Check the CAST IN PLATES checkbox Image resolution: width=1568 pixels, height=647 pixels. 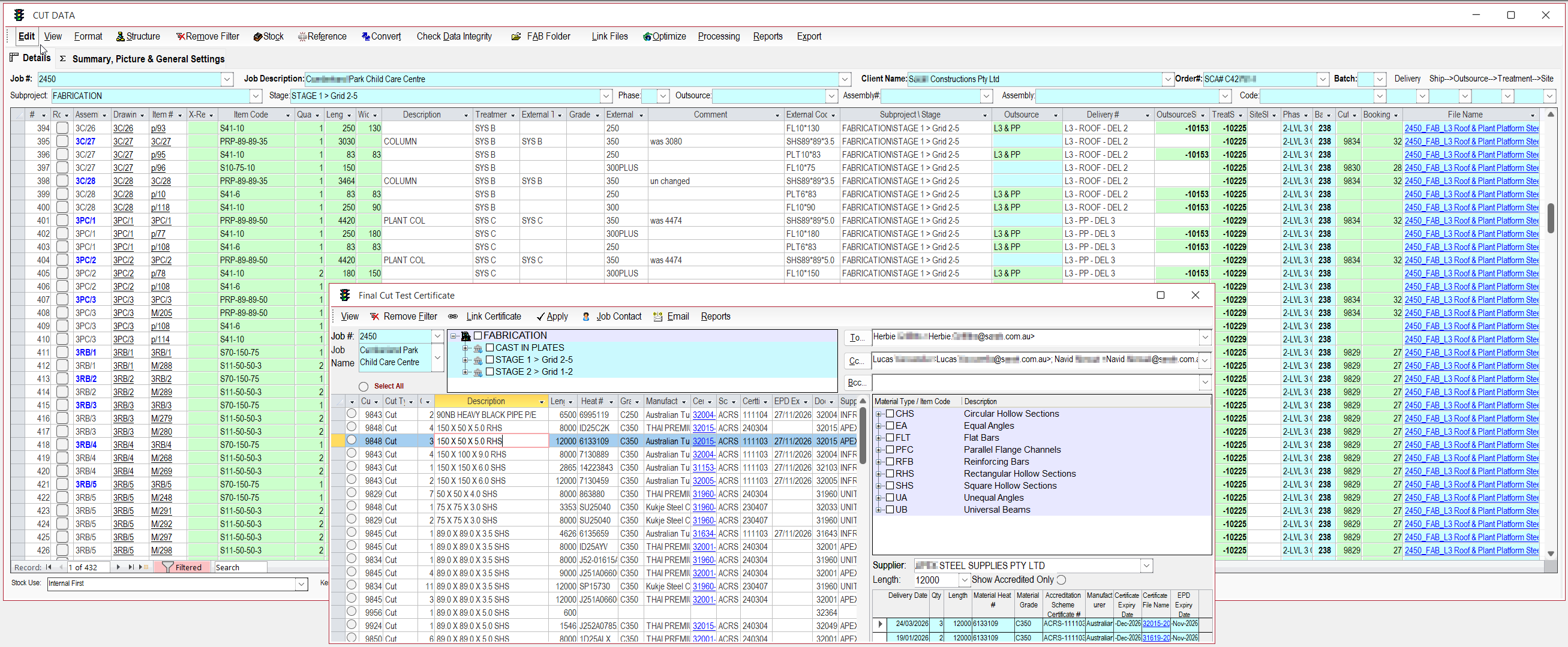click(x=490, y=348)
